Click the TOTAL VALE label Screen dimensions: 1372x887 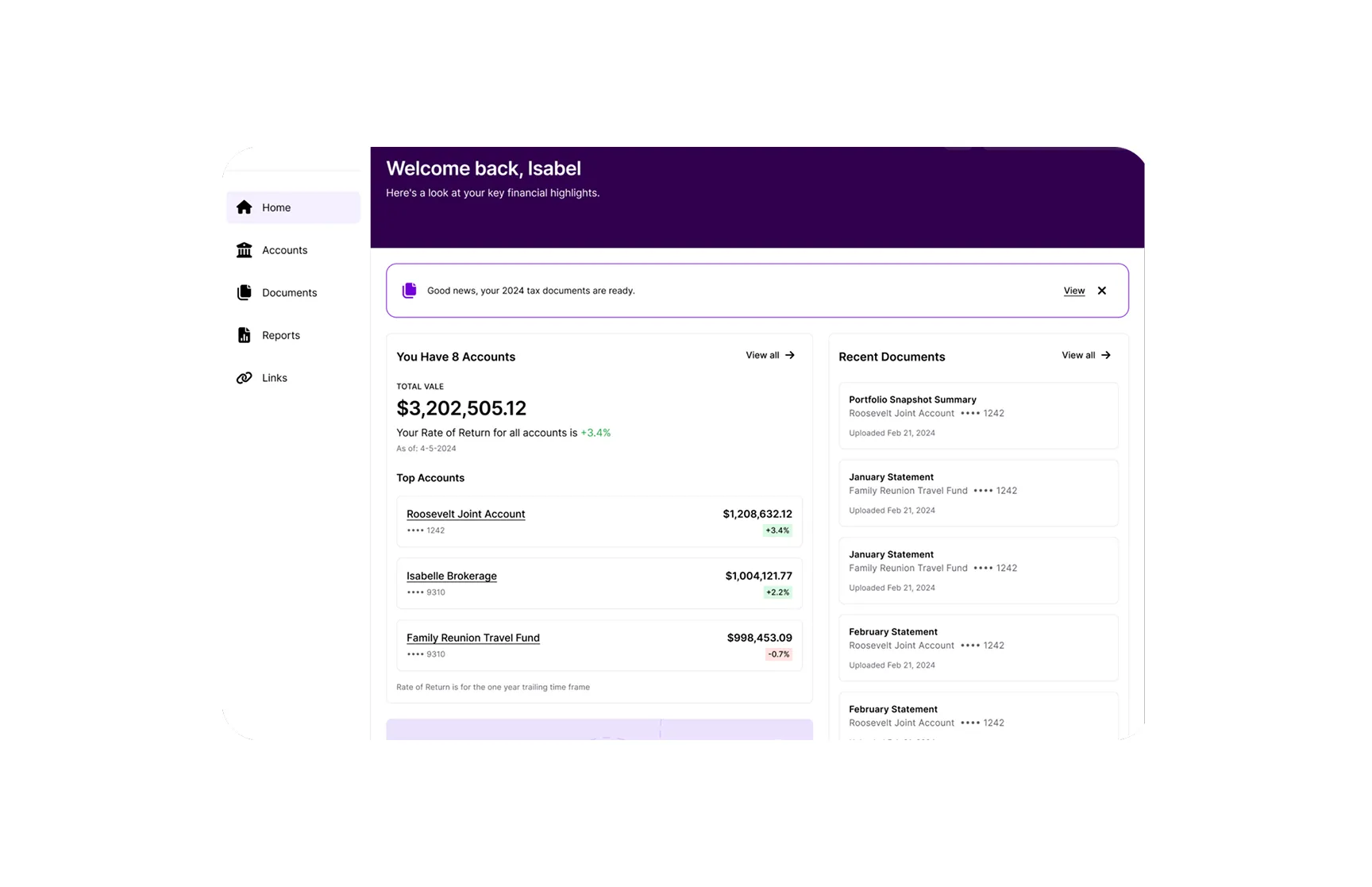point(420,387)
